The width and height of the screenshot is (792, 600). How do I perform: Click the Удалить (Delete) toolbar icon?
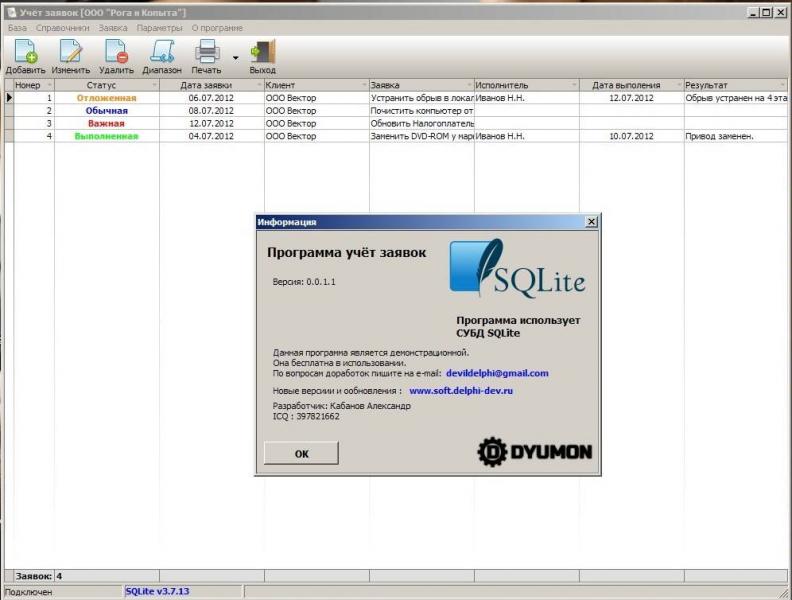coord(116,51)
